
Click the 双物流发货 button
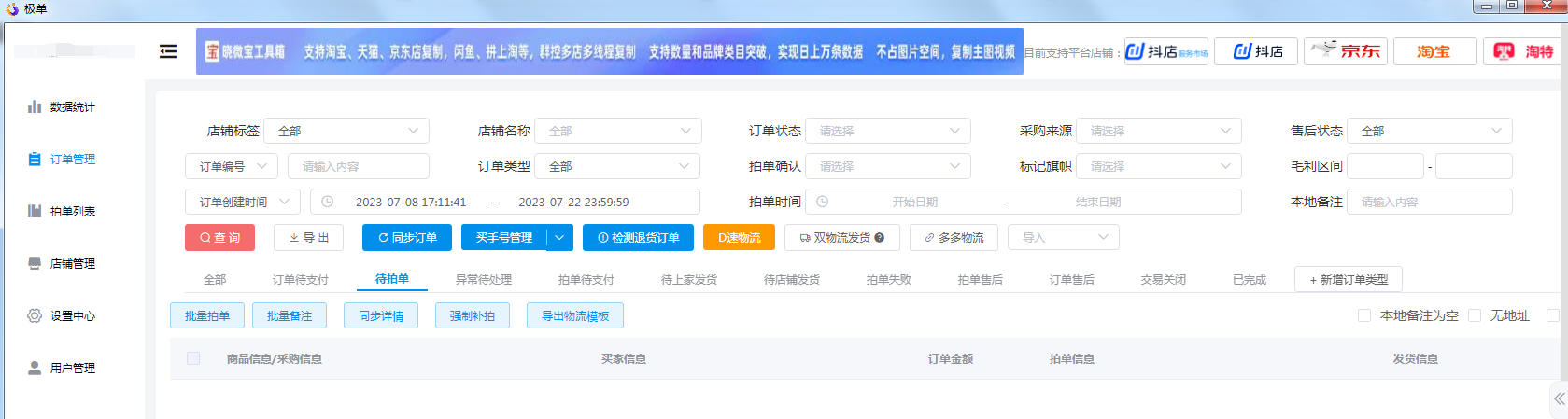point(841,238)
